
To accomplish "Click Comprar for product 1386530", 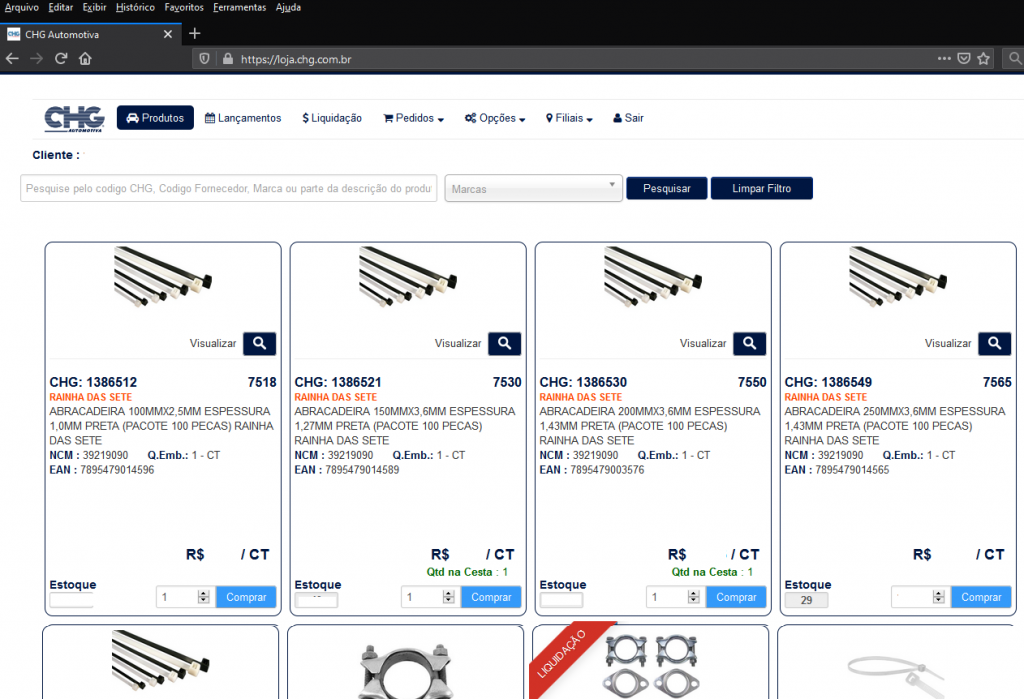I will pos(736,597).
